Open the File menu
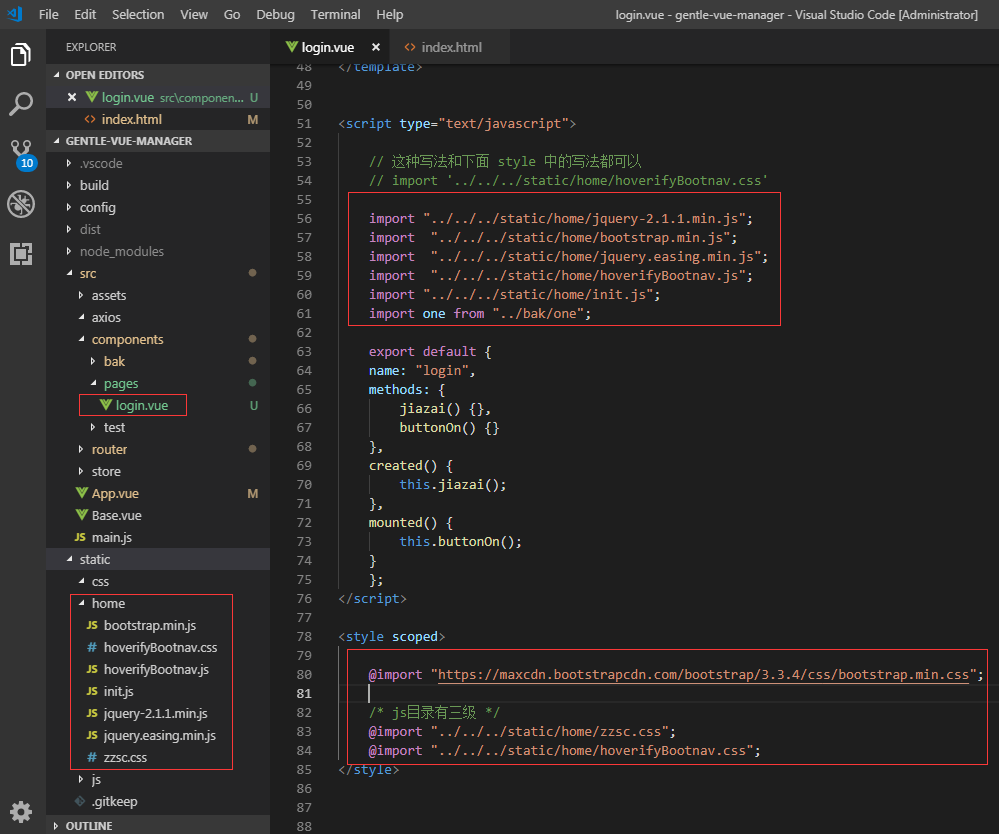 (48, 14)
